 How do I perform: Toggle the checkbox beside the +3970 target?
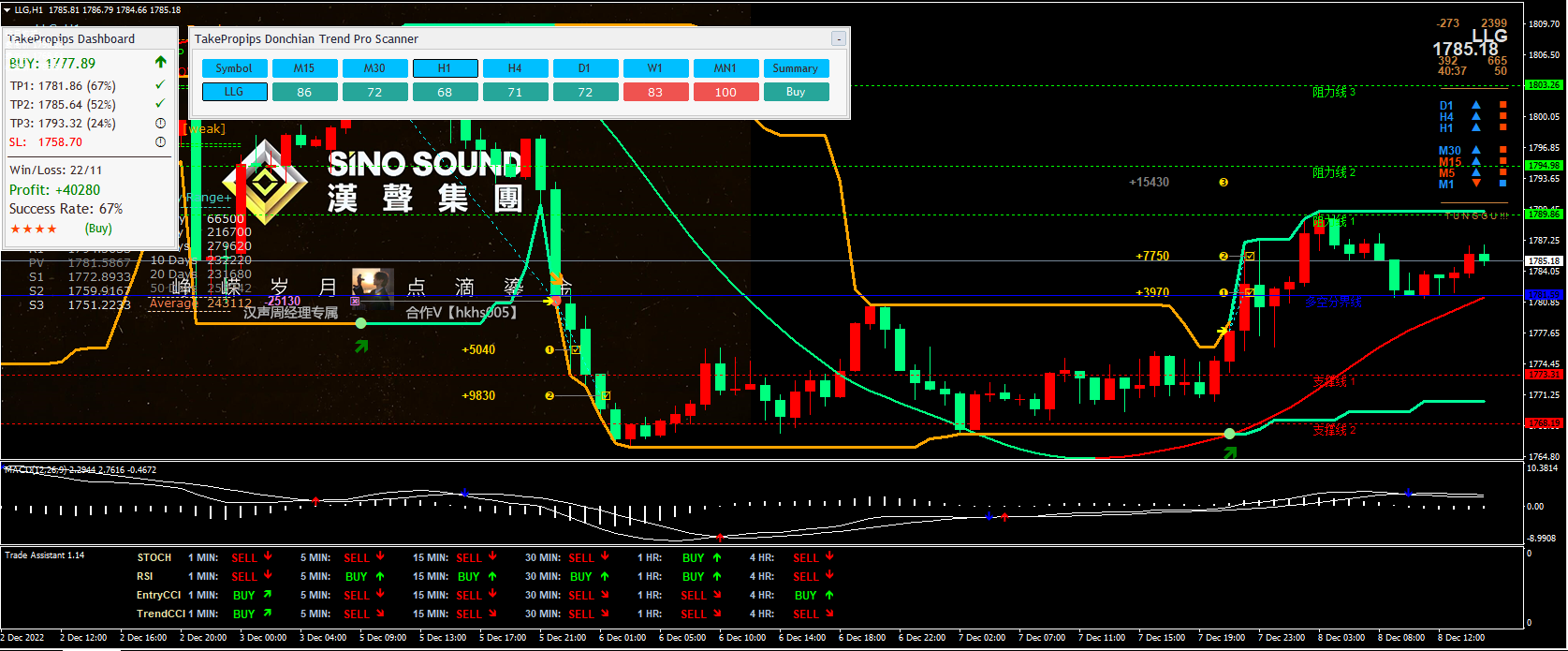coord(1250,292)
